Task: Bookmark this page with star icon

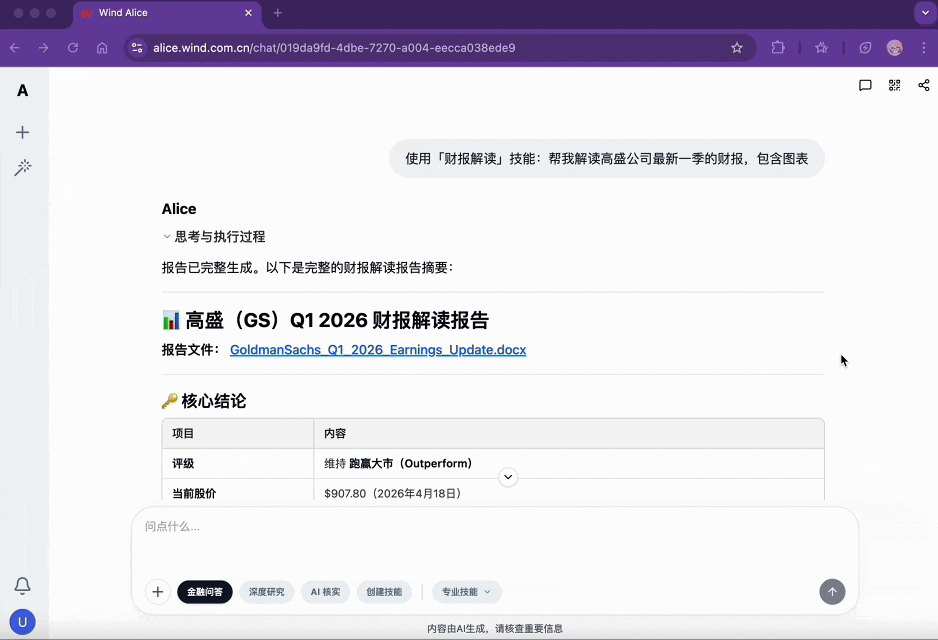Action: pos(737,48)
